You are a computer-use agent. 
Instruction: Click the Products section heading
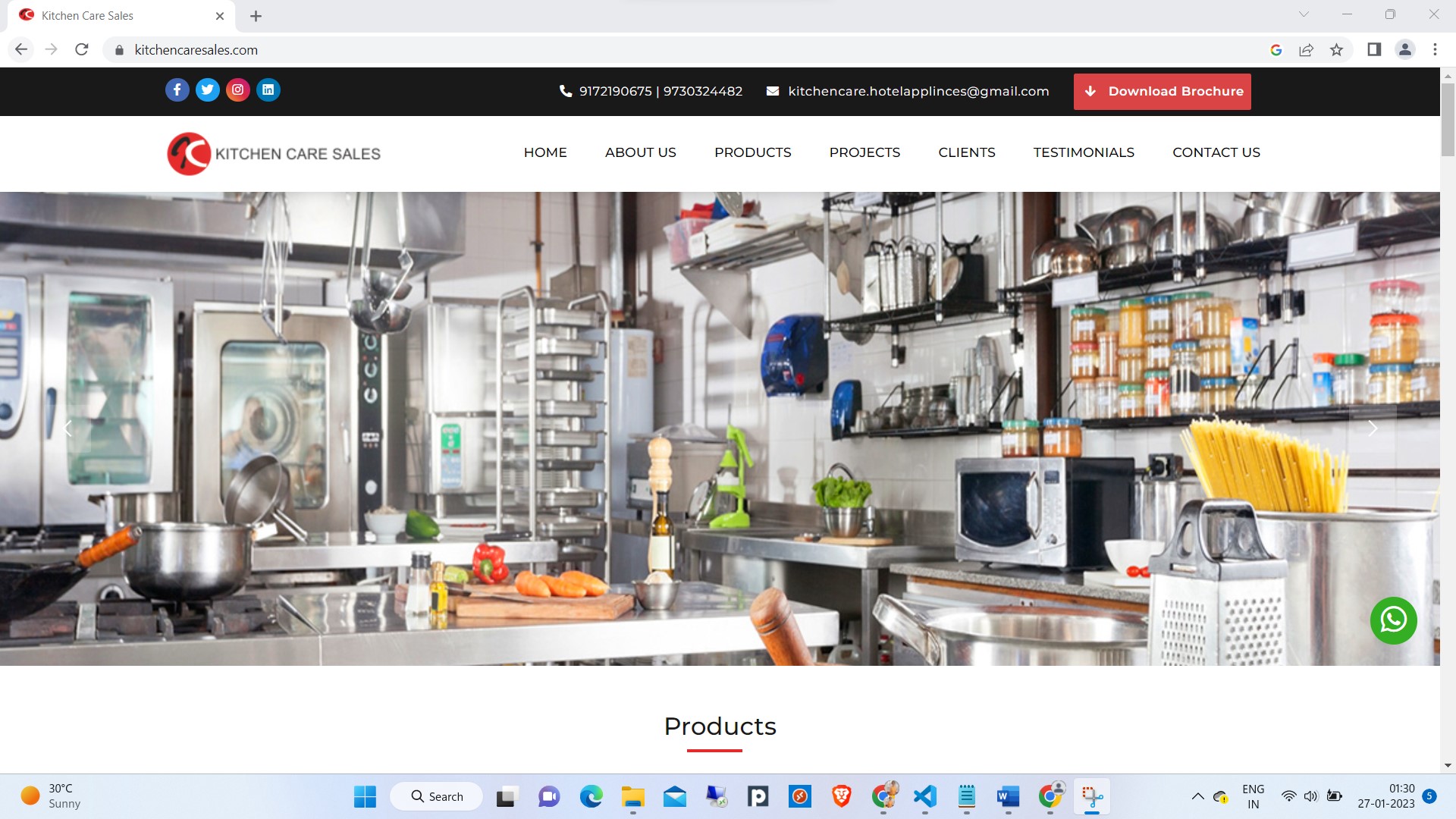click(x=720, y=726)
